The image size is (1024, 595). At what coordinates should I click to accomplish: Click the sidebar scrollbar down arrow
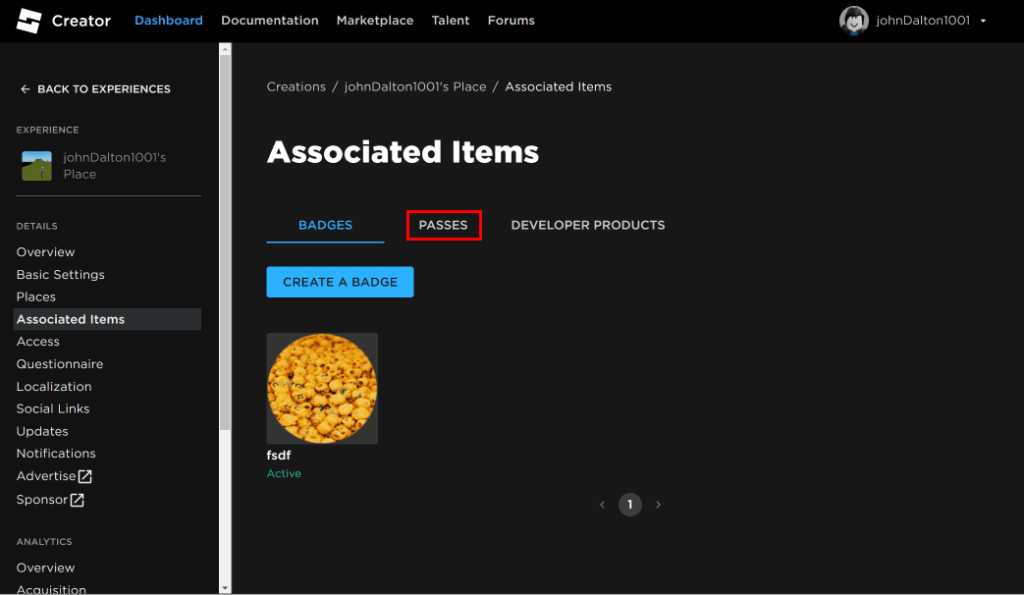click(x=225, y=588)
